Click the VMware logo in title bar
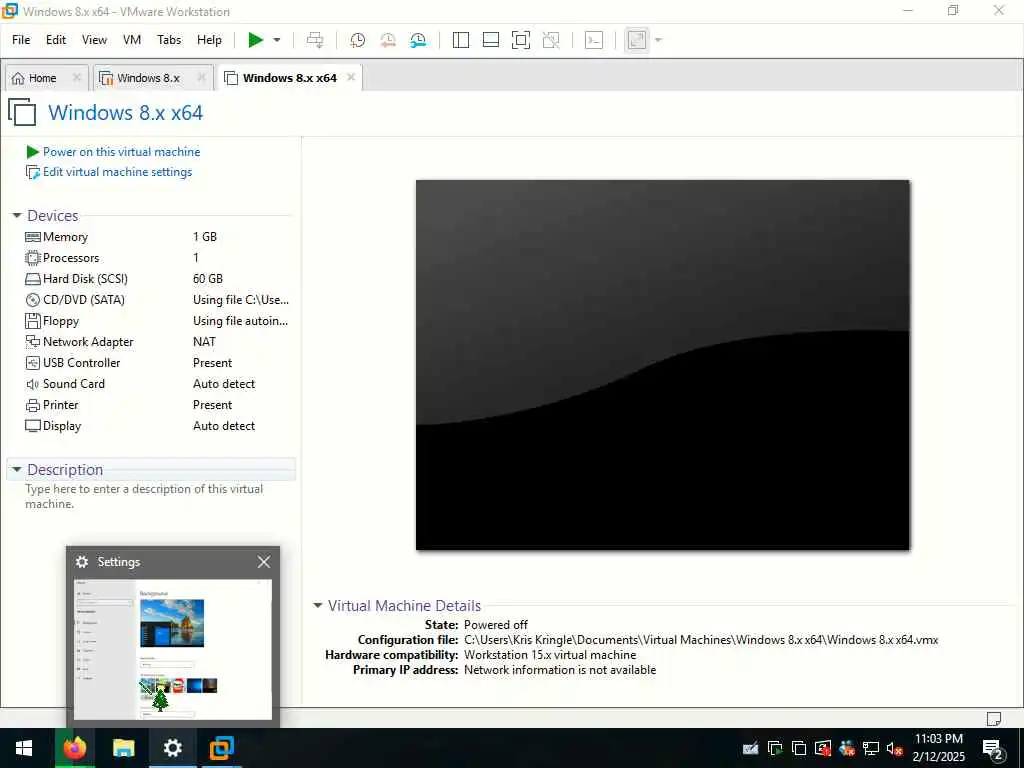 pos(10,10)
